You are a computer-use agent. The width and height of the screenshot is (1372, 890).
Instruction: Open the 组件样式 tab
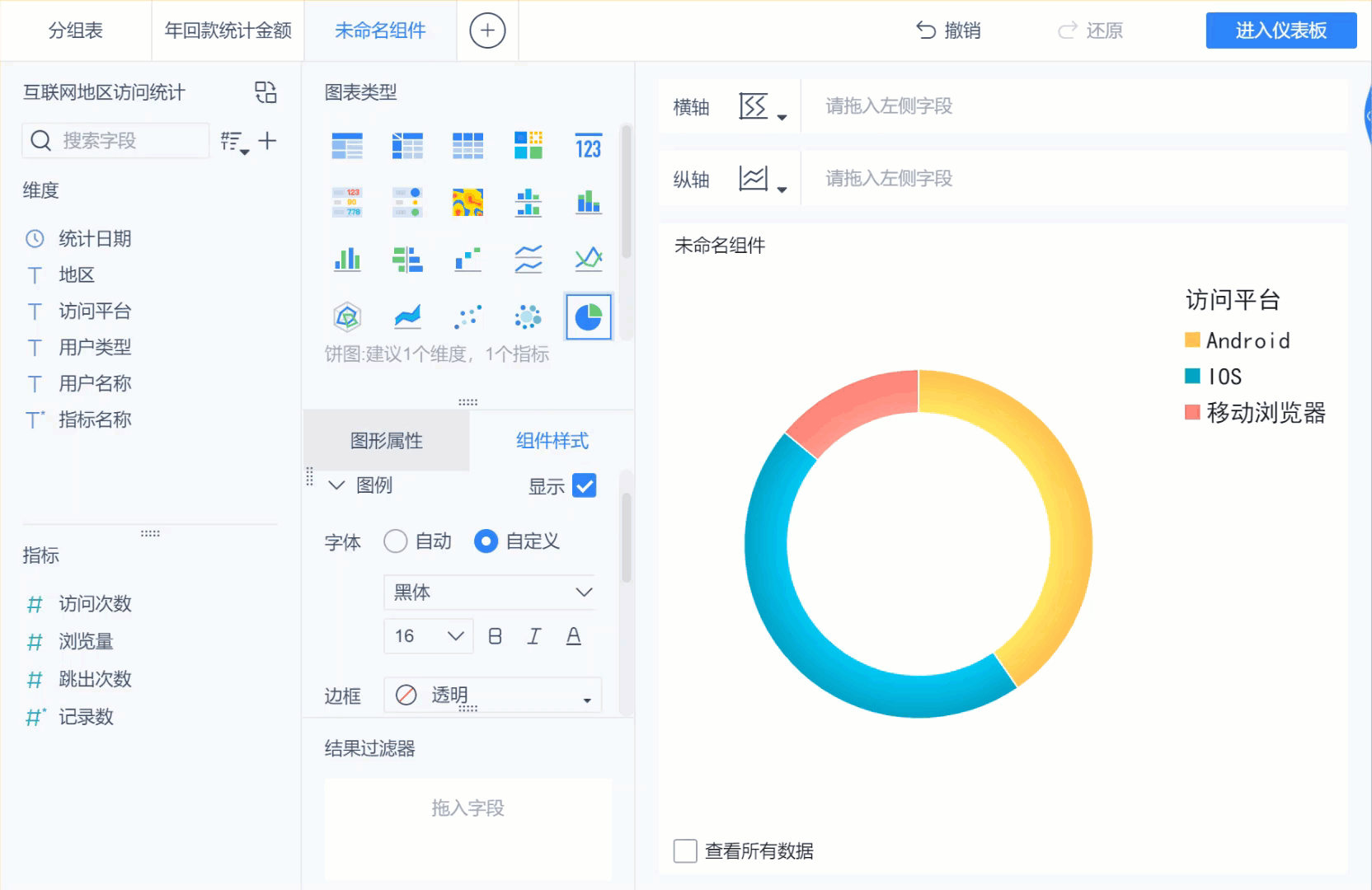point(552,441)
